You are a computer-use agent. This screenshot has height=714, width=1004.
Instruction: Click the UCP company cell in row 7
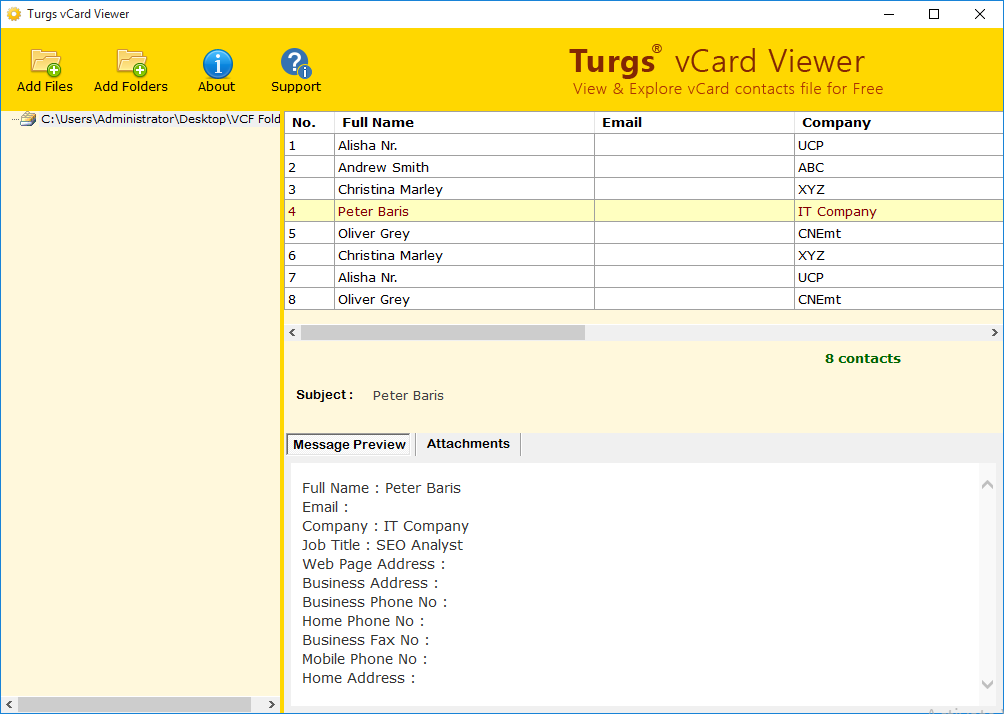[899, 277]
